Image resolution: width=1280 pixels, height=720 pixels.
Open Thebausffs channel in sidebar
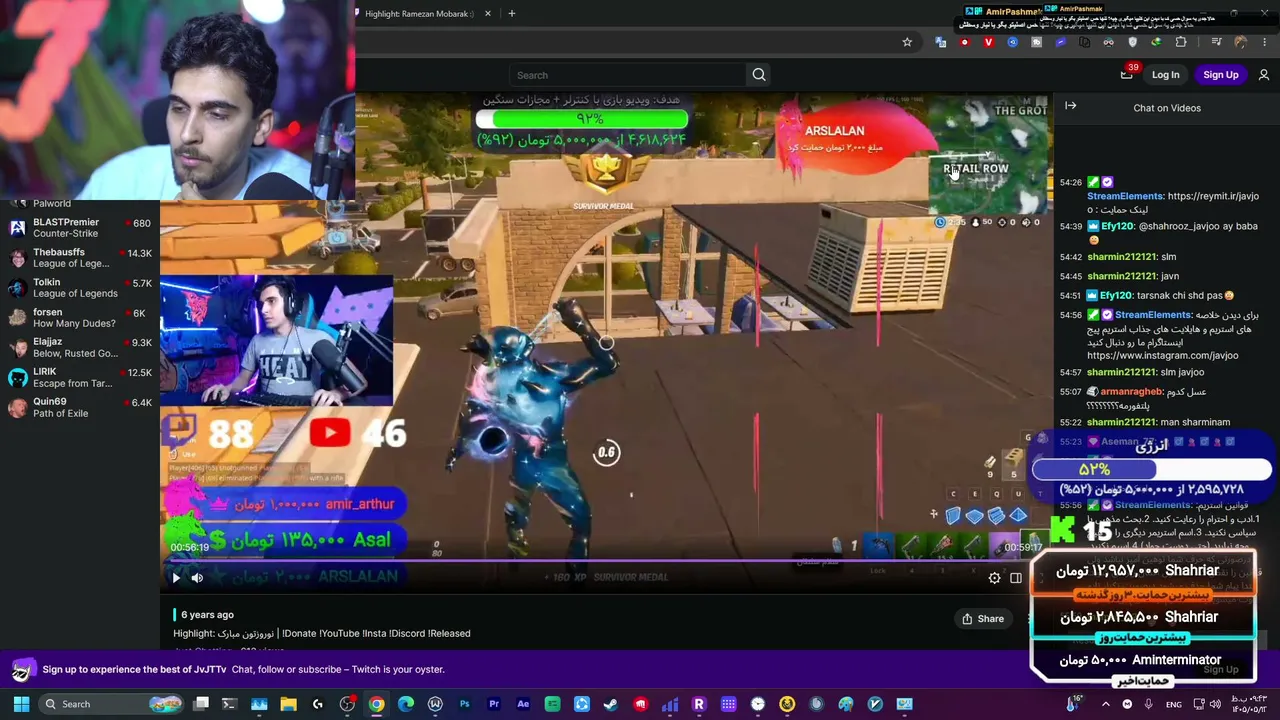[78, 257]
